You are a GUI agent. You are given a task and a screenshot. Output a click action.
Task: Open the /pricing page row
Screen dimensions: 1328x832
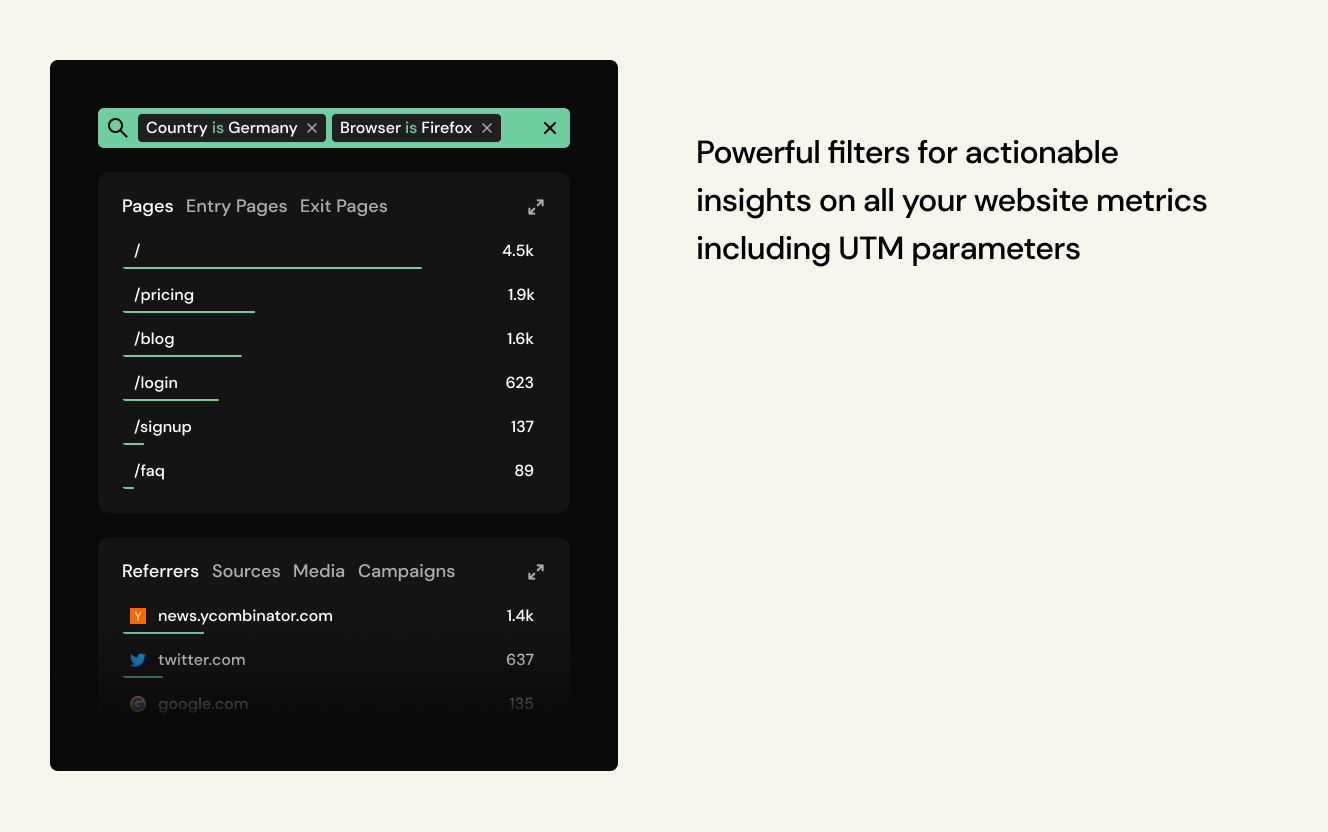click(x=164, y=295)
